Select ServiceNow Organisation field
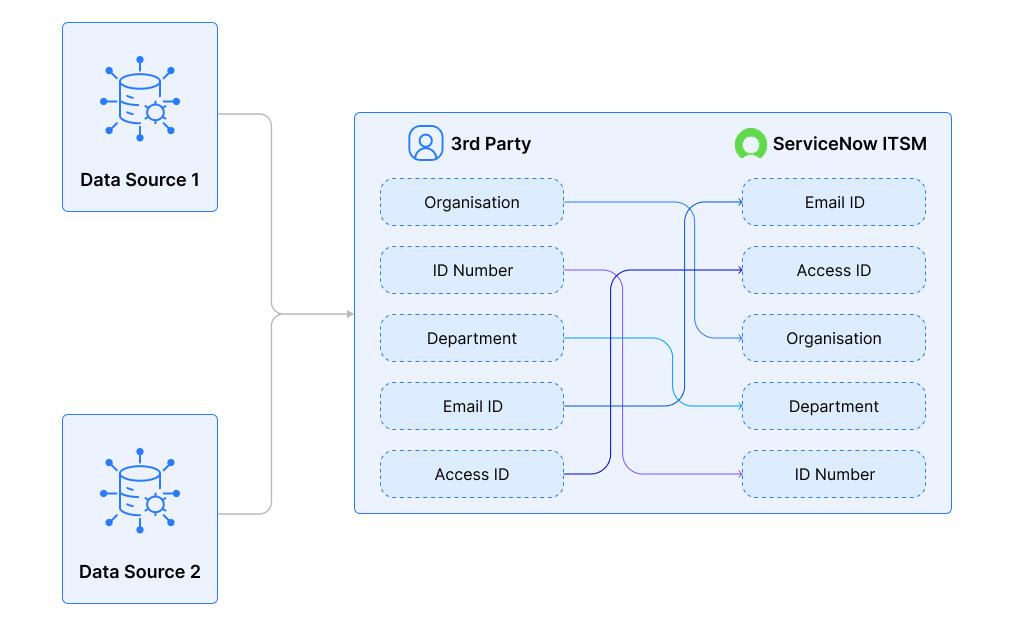 point(834,338)
